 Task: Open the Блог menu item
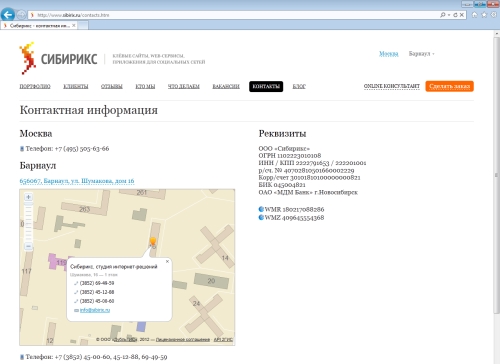[x=299, y=86]
